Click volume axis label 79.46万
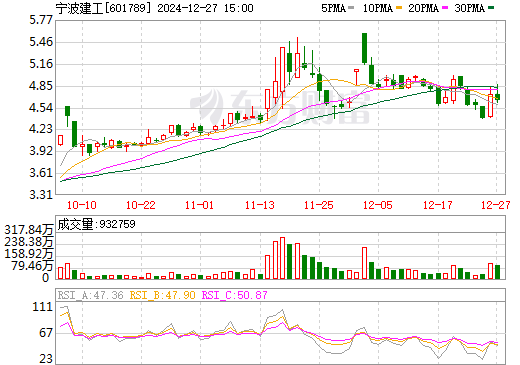Viewport: 520px width, 365px height. [x=32, y=266]
